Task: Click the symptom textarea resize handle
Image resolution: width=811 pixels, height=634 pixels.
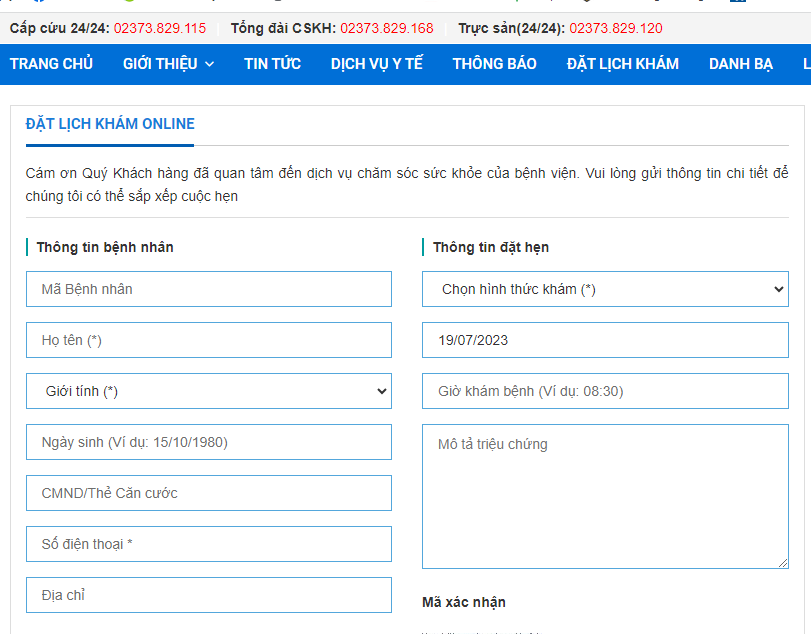Action: click(783, 563)
